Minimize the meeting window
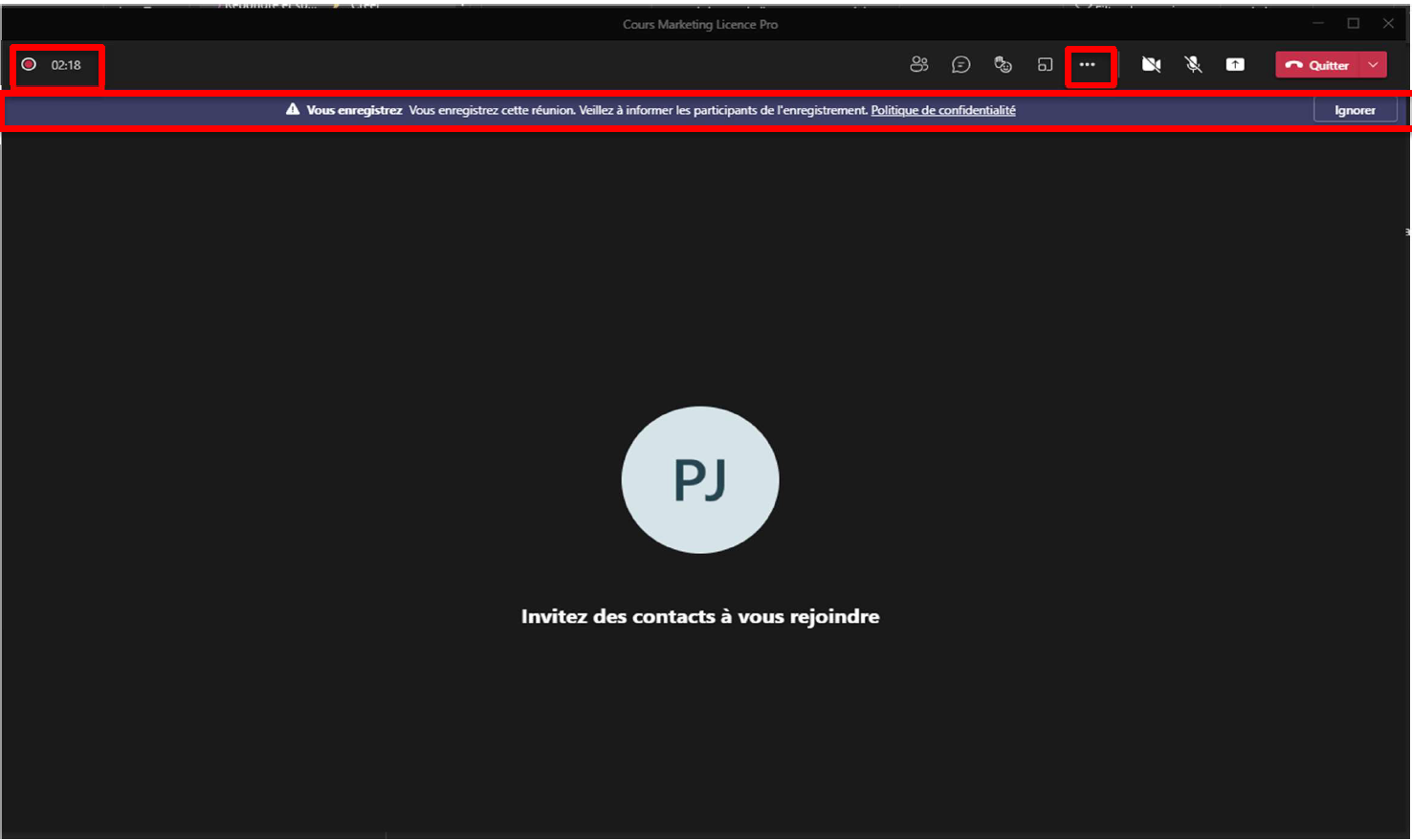Image resolution: width=1412 pixels, height=840 pixels. [1318, 23]
